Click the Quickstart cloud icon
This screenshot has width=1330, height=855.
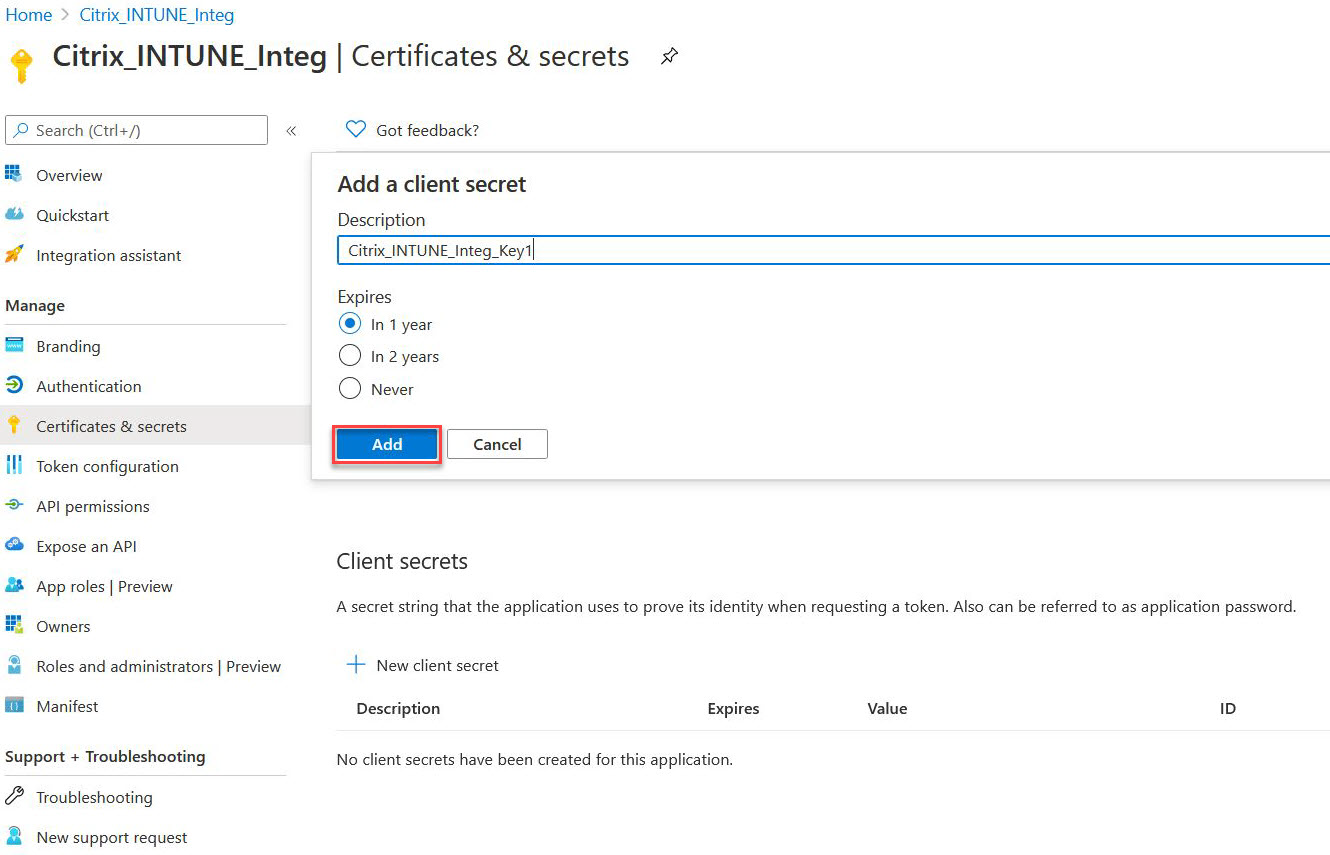coord(14,215)
